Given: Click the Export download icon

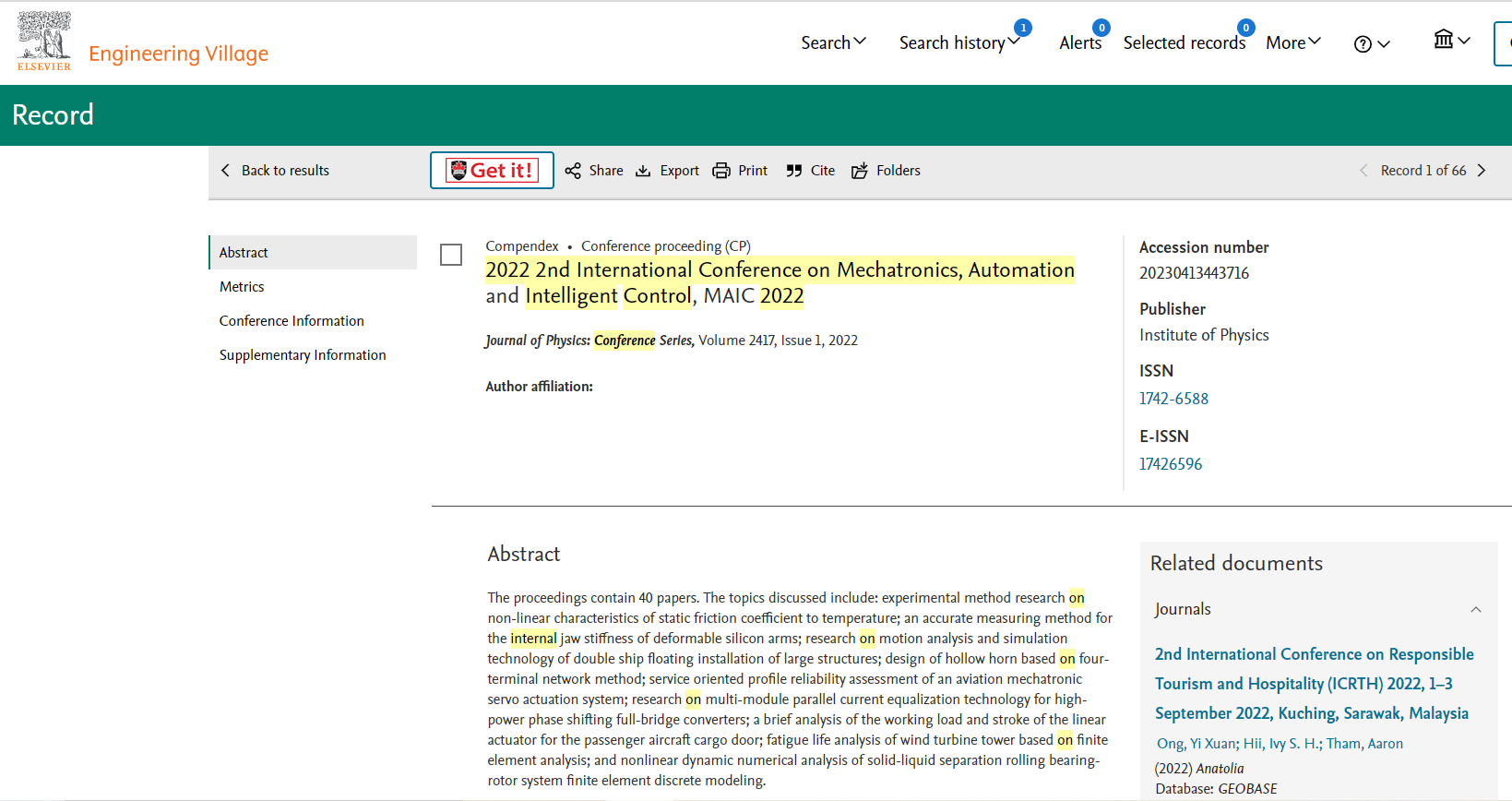Looking at the screenshot, I should (643, 171).
